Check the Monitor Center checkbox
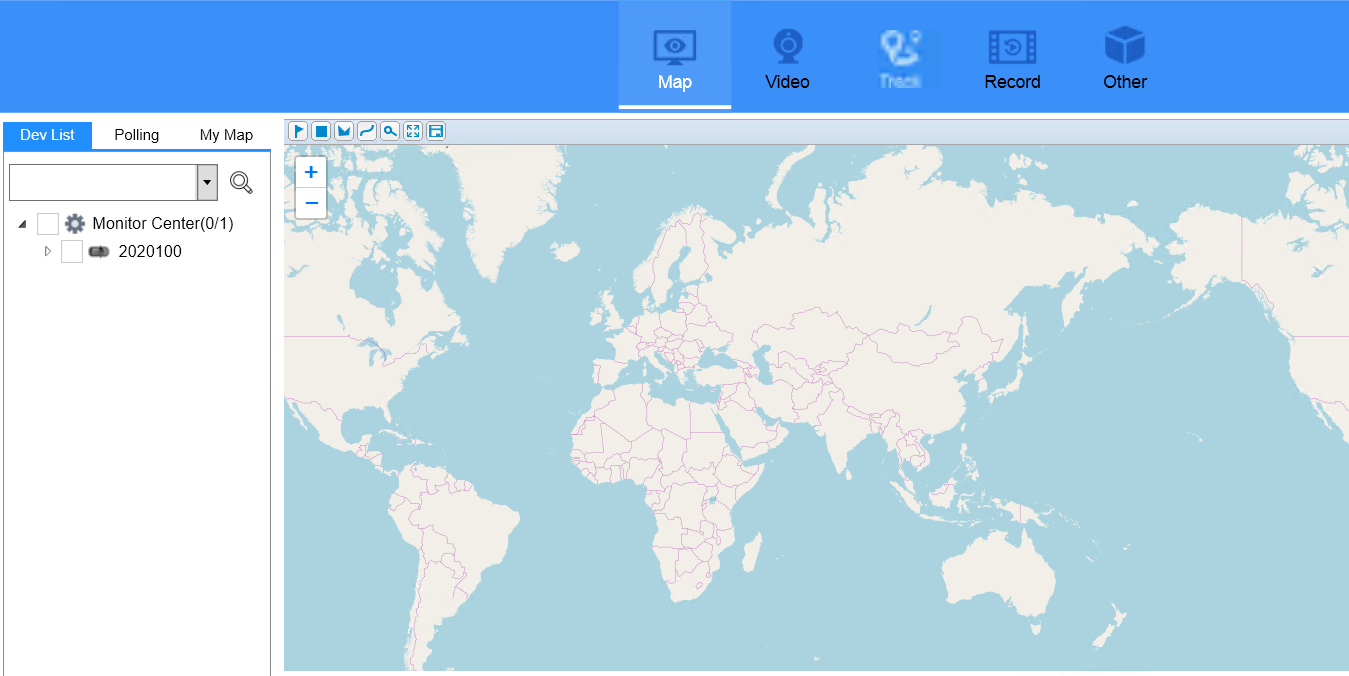Viewport: 1349px width, 676px height. pos(48,223)
